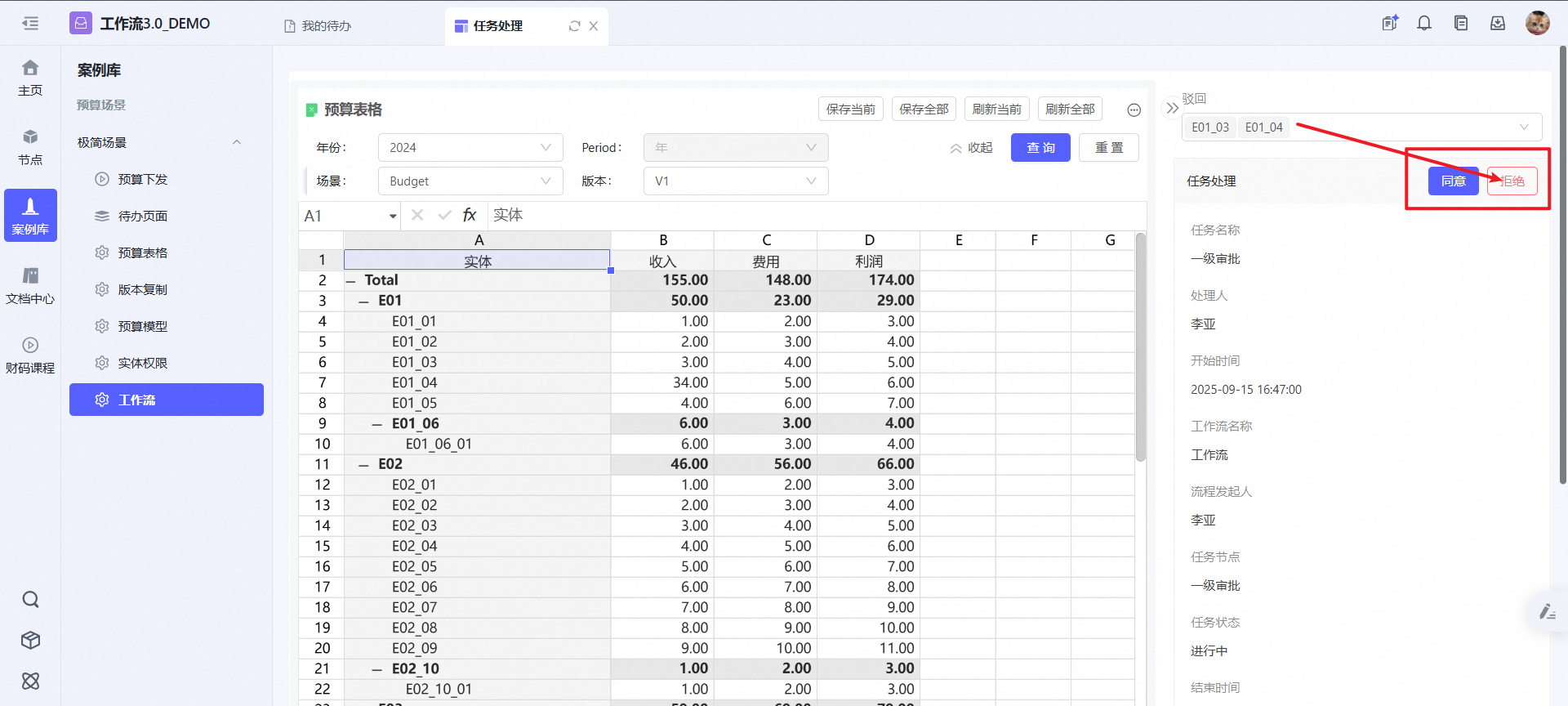Viewport: 1568px width, 706px height.
Task: Select 预算下发 in the side menu
Action: pyautogui.click(x=142, y=179)
